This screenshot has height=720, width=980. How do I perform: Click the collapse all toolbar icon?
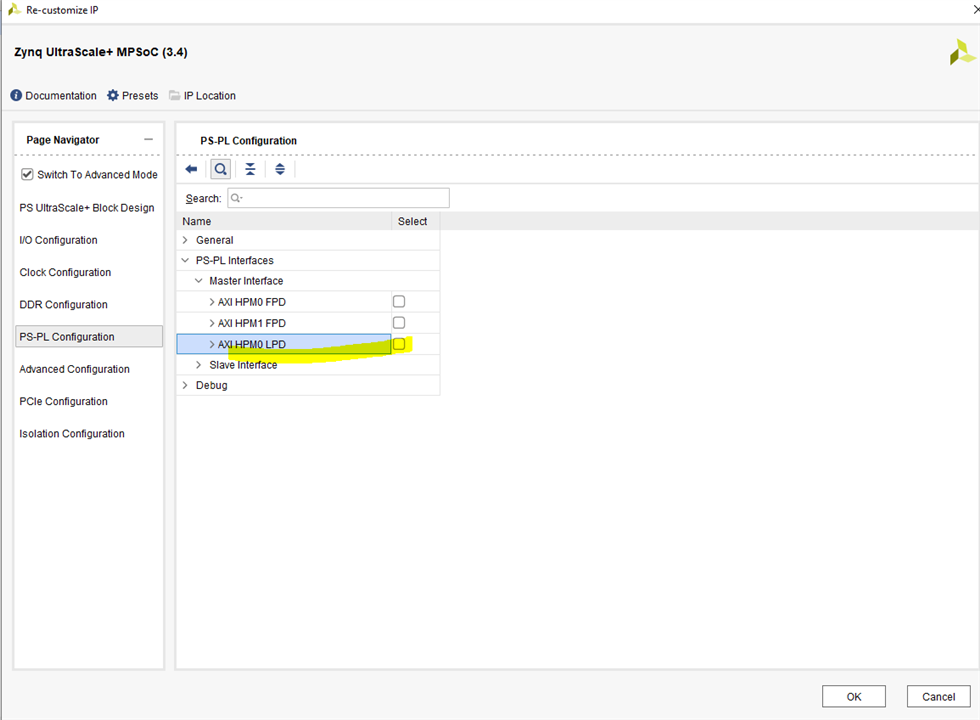click(x=250, y=169)
